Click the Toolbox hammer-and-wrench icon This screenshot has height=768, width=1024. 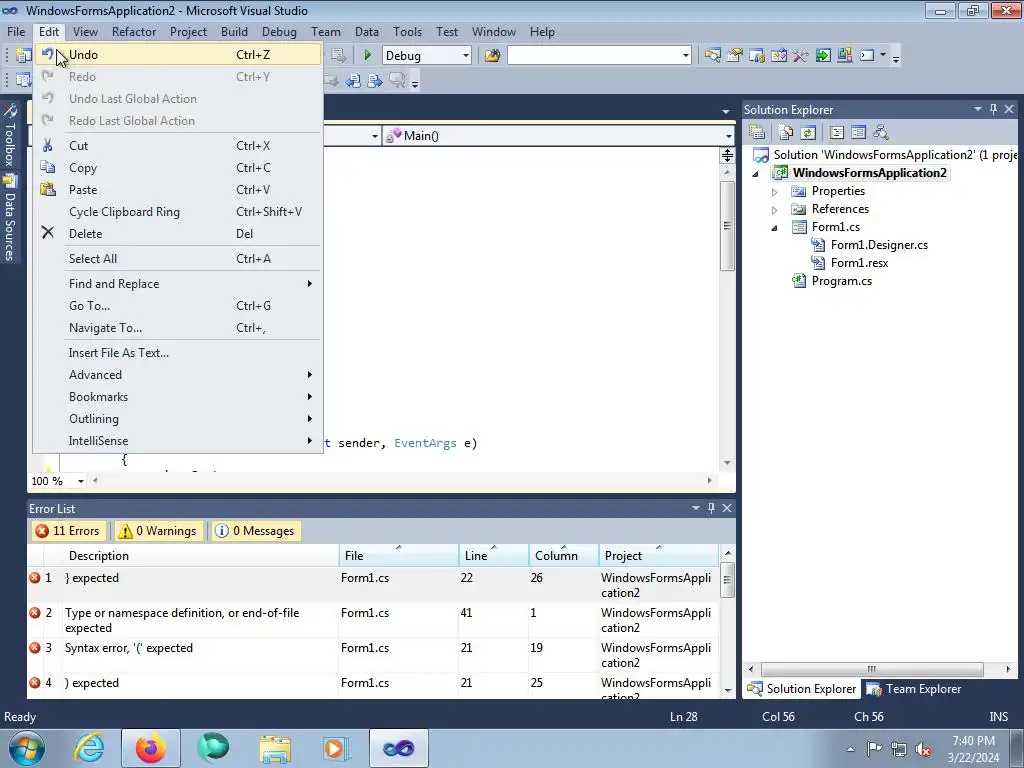(x=801, y=56)
